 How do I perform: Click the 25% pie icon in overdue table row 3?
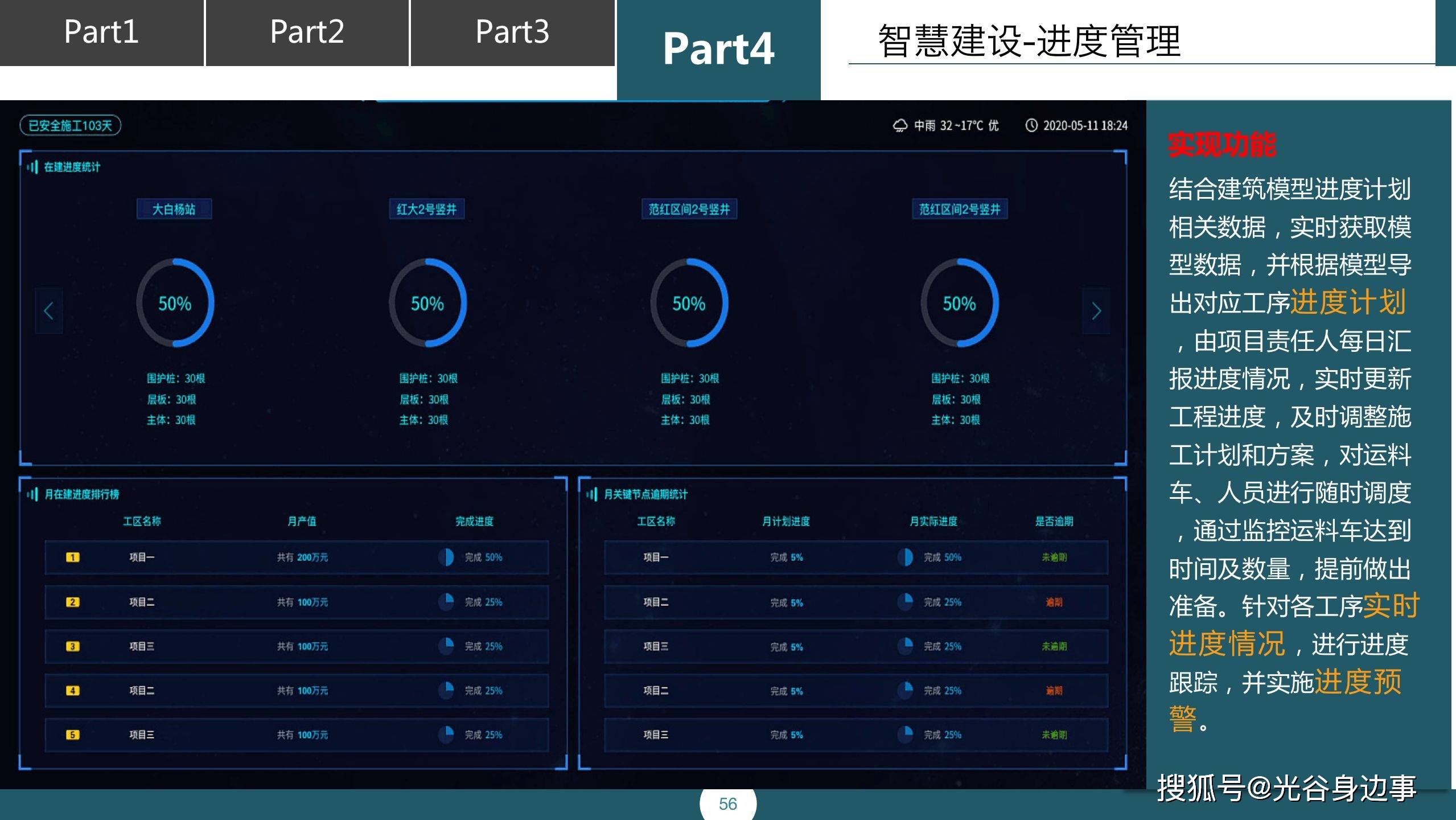pyautogui.click(x=905, y=646)
